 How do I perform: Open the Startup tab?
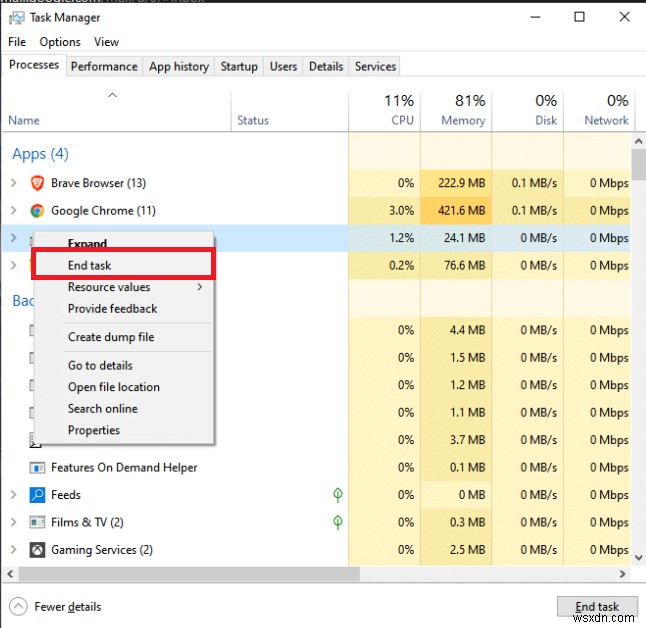coord(239,67)
